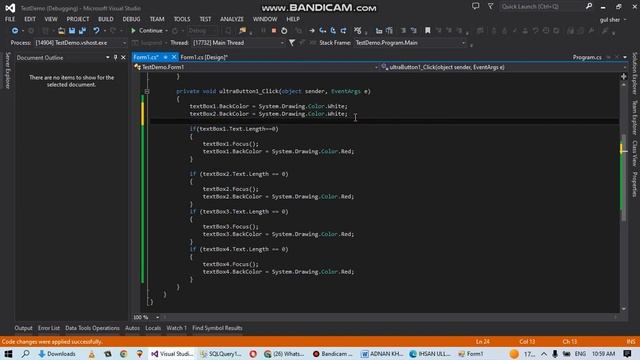Open the TEAM menu

[x=157, y=19]
